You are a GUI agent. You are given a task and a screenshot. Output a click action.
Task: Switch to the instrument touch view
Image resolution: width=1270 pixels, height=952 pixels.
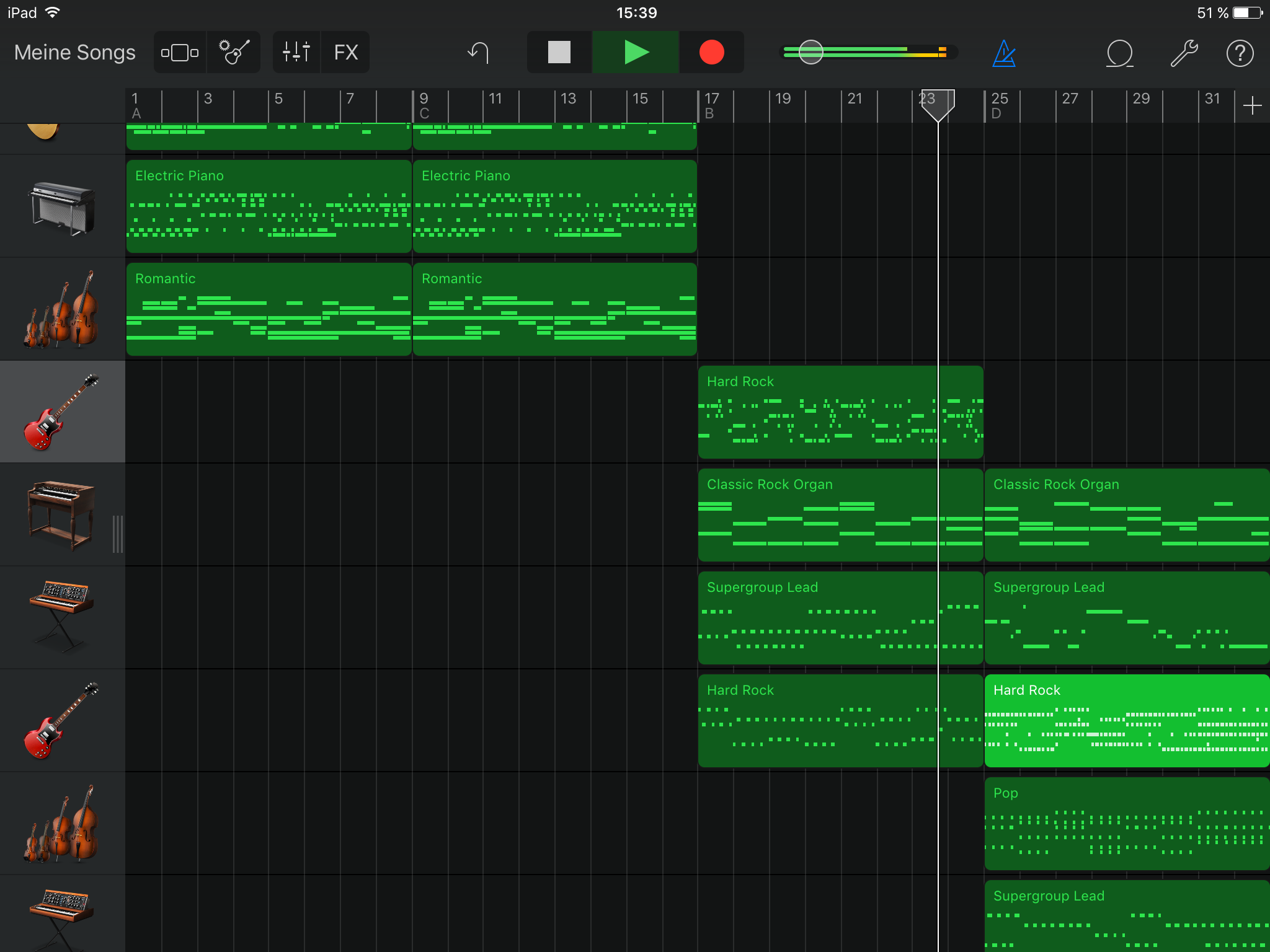click(234, 53)
